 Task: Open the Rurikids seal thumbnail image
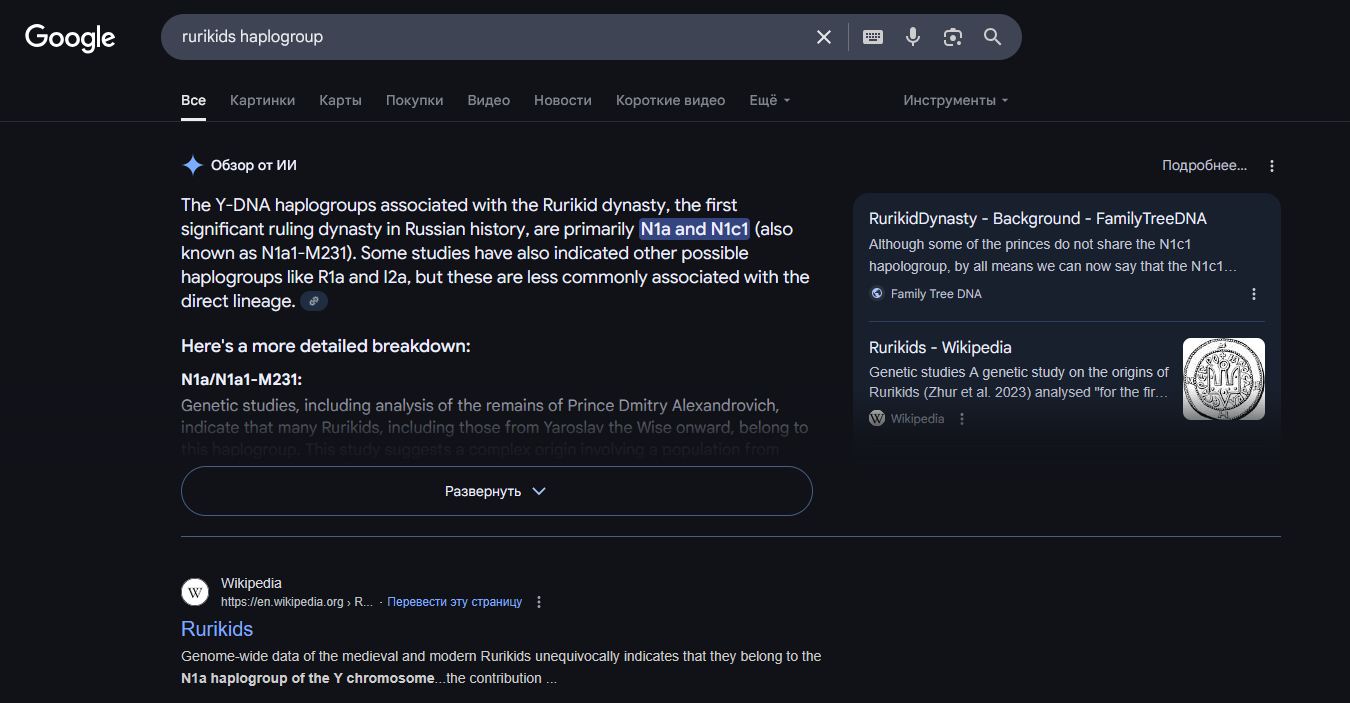[x=1224, y=379]
